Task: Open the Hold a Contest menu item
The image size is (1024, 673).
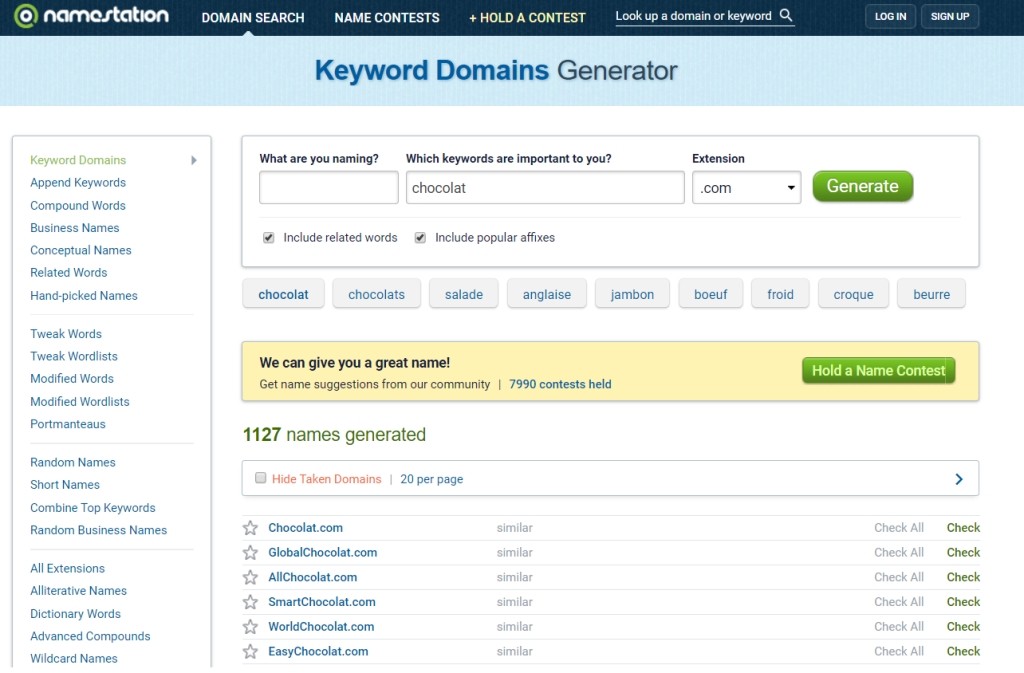Action: point(527,18)
